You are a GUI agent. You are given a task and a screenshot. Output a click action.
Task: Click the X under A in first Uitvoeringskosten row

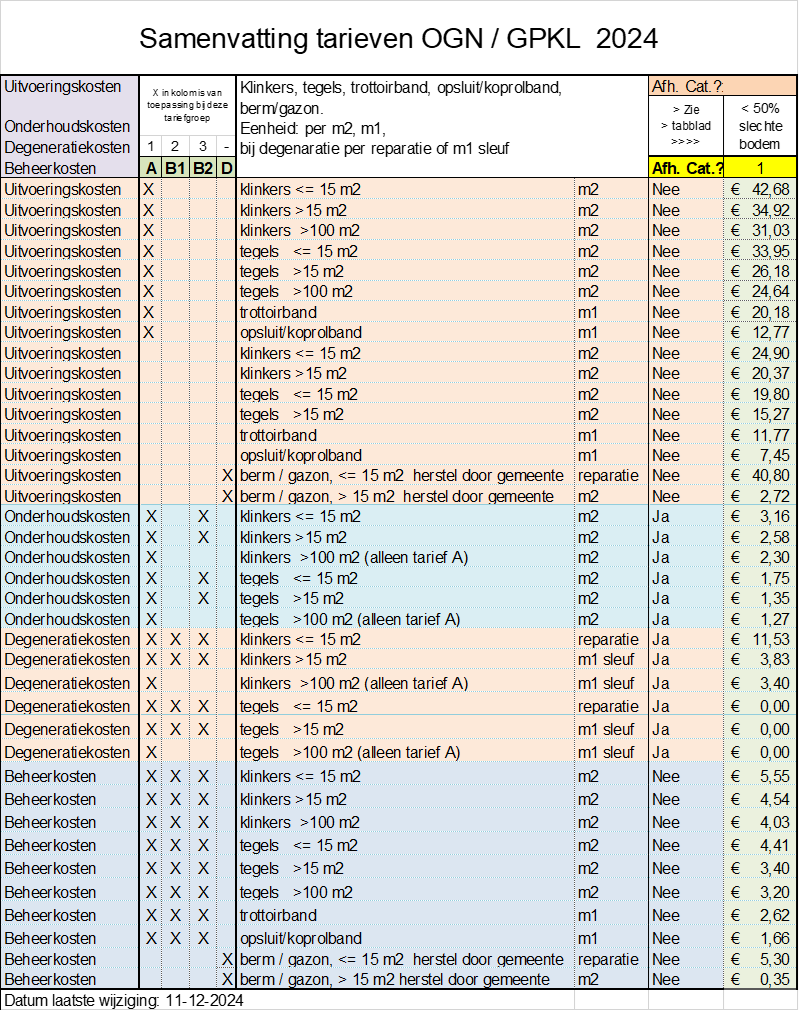pyautogui.click(x=151, y=189)
